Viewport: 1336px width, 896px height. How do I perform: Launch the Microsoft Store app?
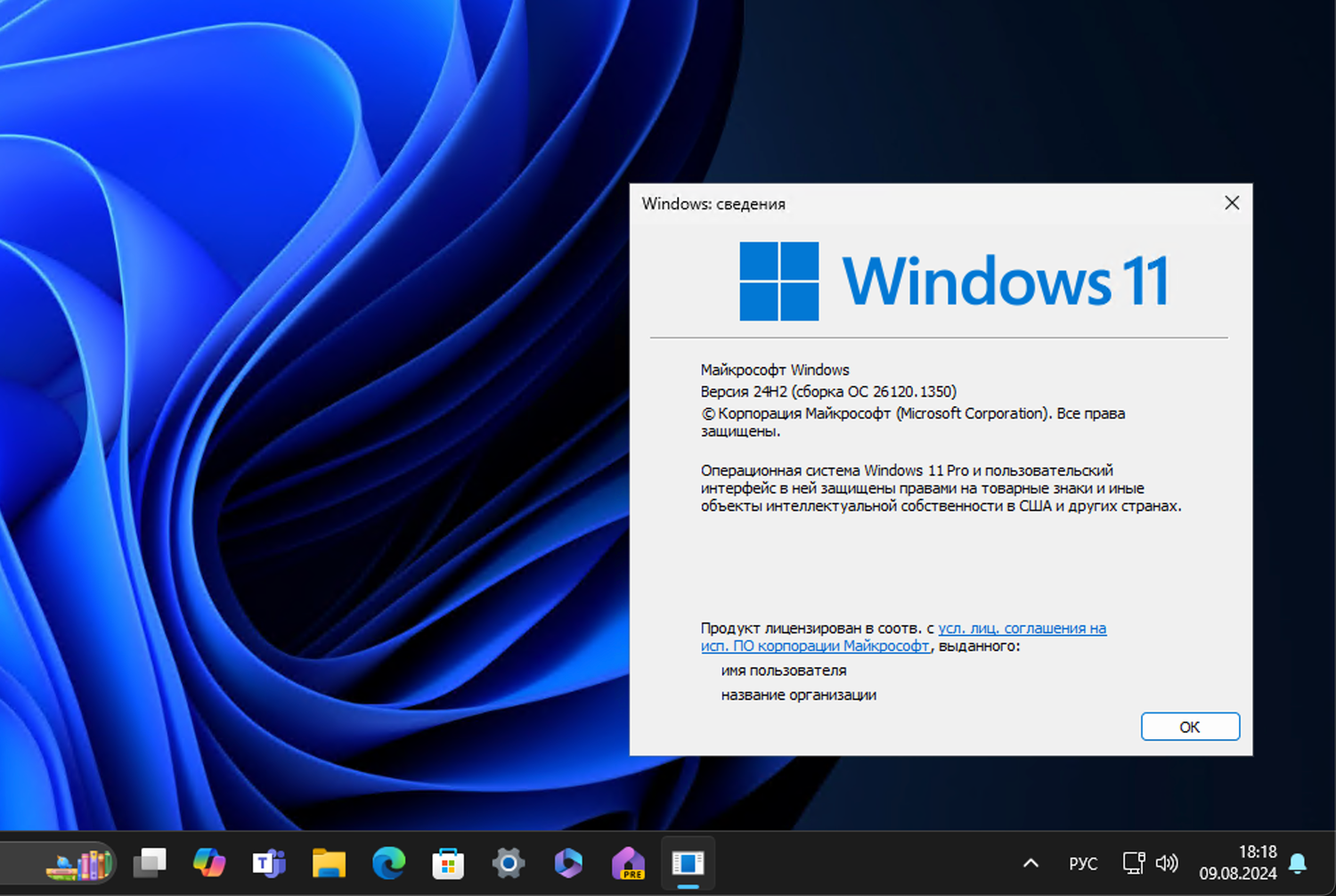point(448,863)
